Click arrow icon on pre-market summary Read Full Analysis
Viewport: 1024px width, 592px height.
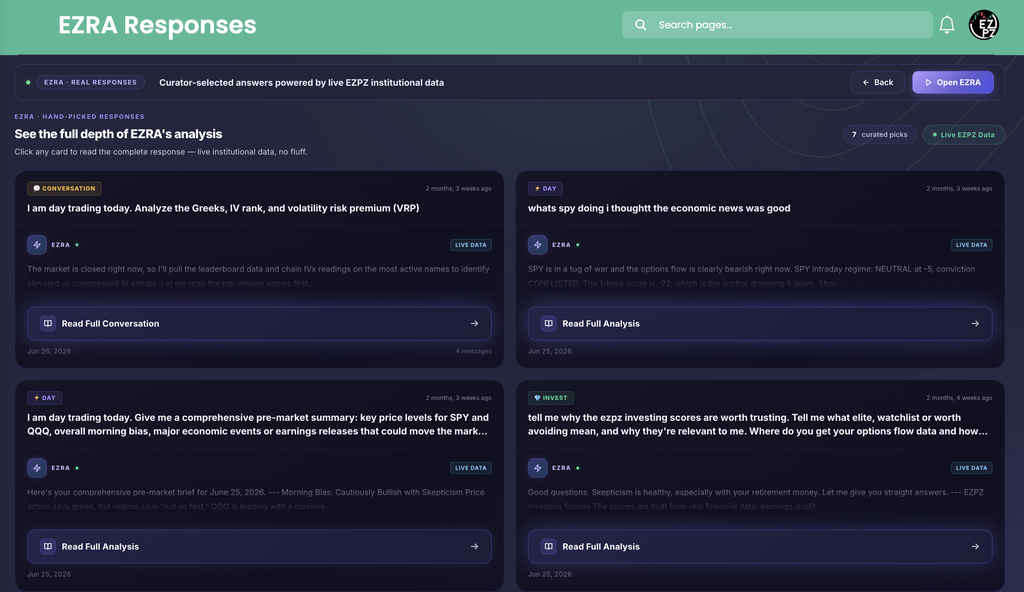[474, 546]
